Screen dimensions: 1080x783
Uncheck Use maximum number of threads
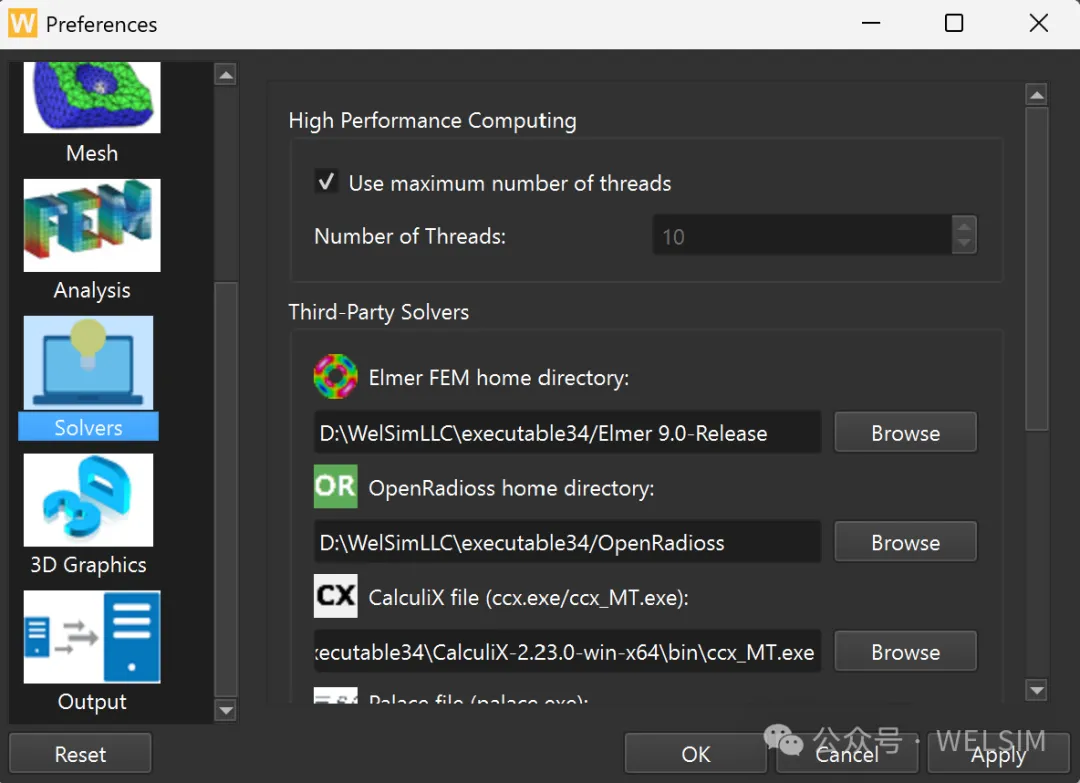326,182
